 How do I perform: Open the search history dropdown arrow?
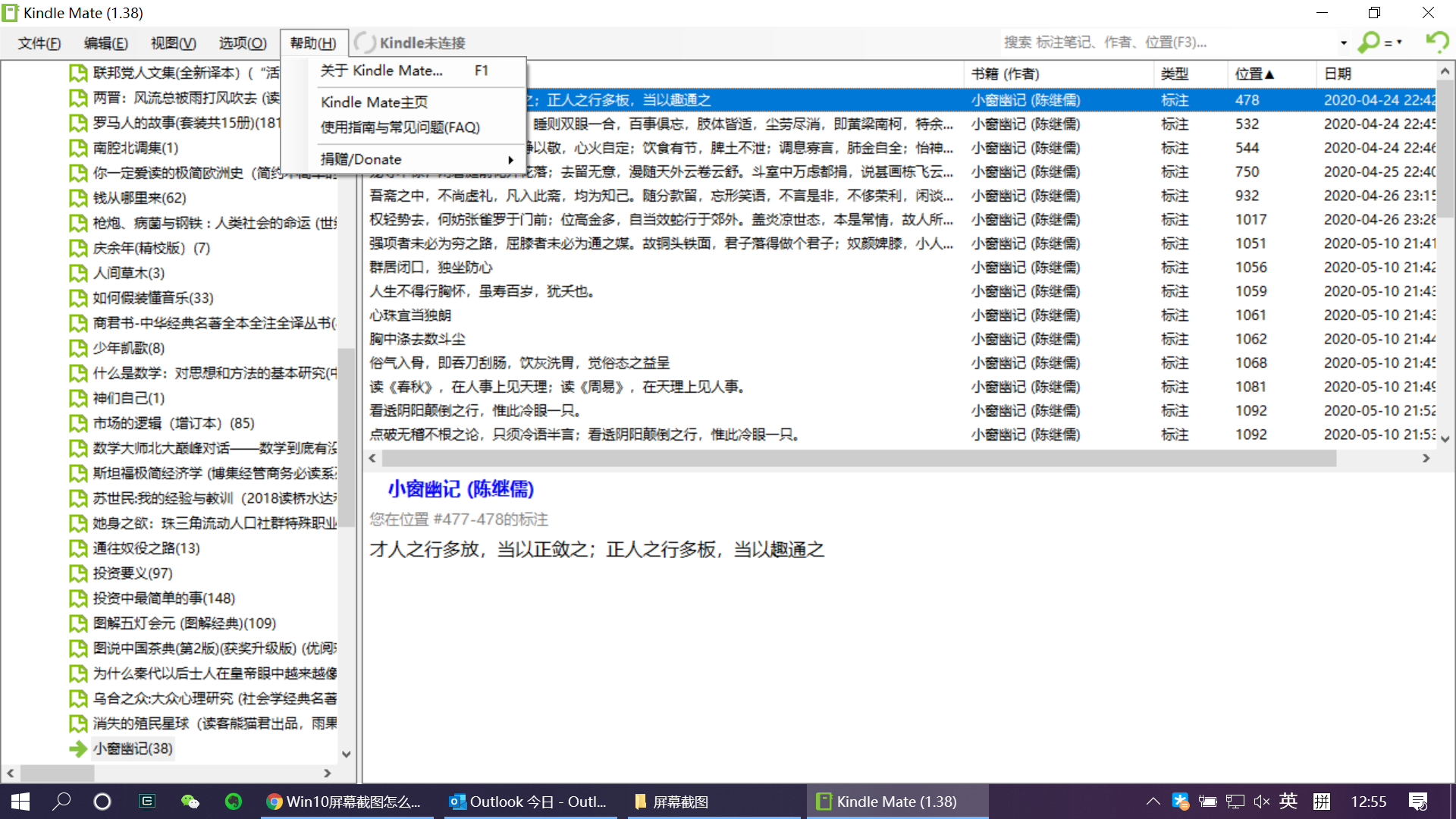pyautogui.click(x=1343, y=42)
